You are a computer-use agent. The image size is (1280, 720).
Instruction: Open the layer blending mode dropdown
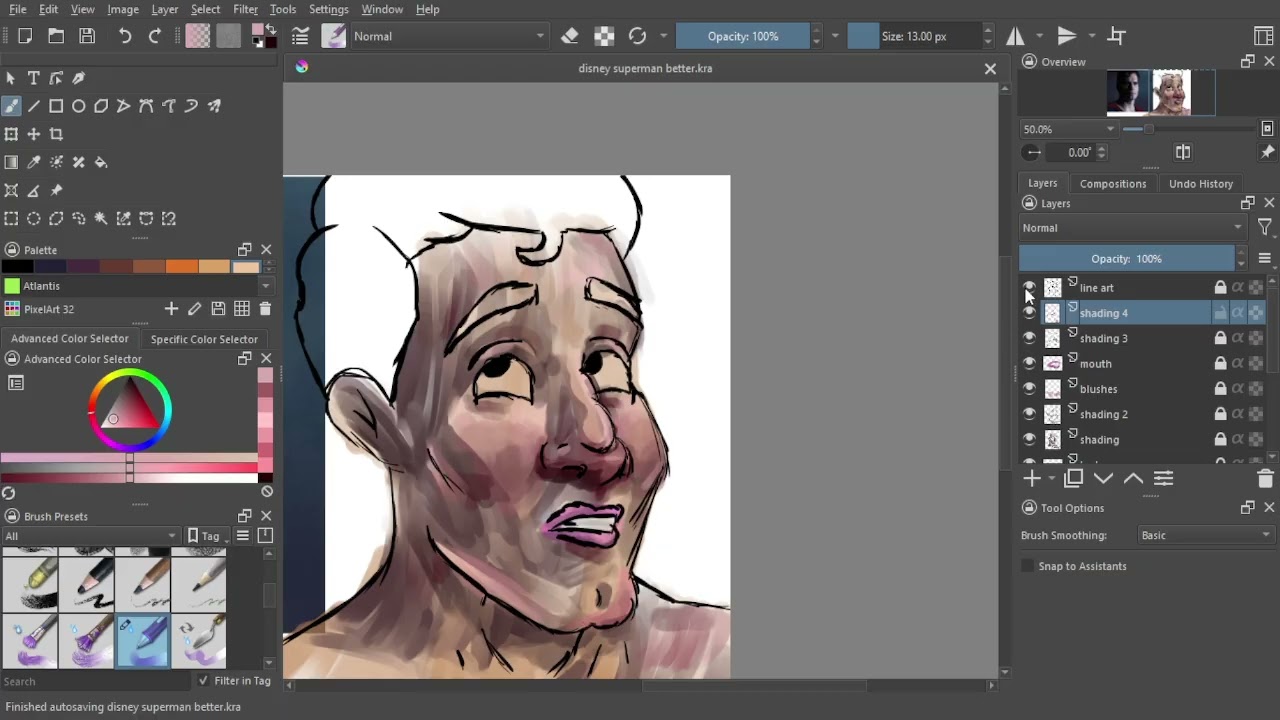point(1131,228)
